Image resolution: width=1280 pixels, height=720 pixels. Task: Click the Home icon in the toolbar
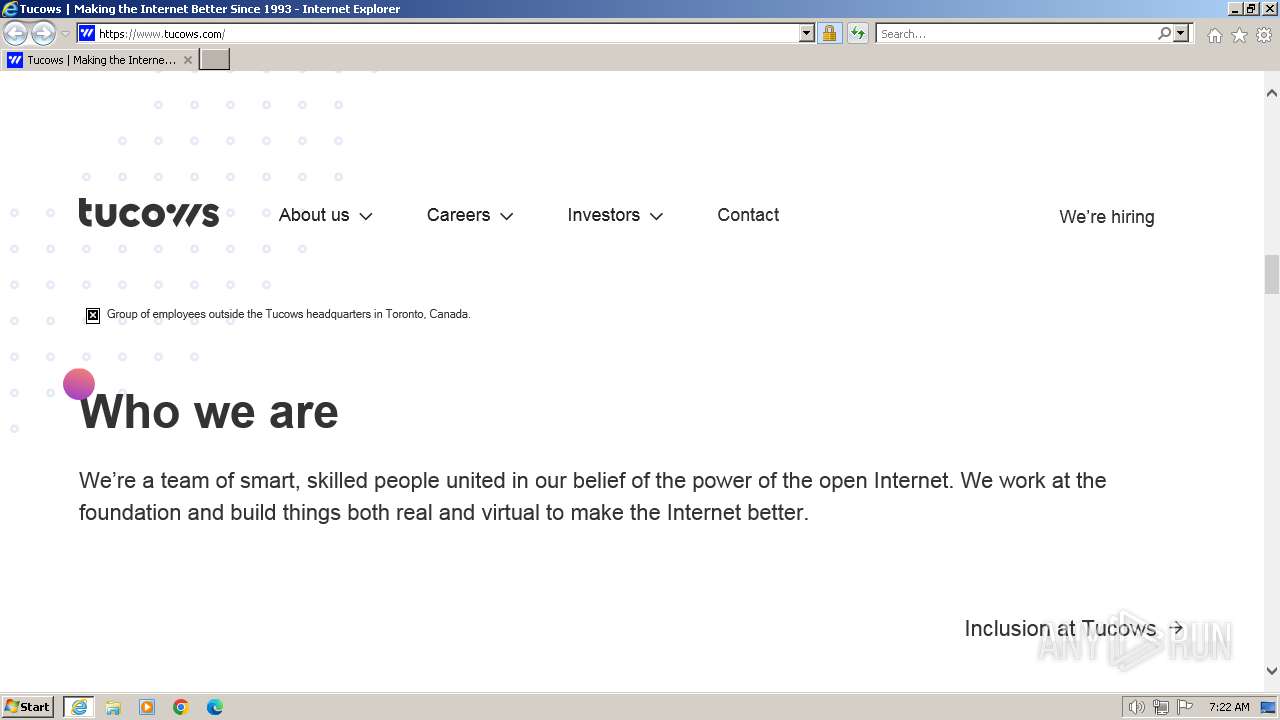(1214, 35)
